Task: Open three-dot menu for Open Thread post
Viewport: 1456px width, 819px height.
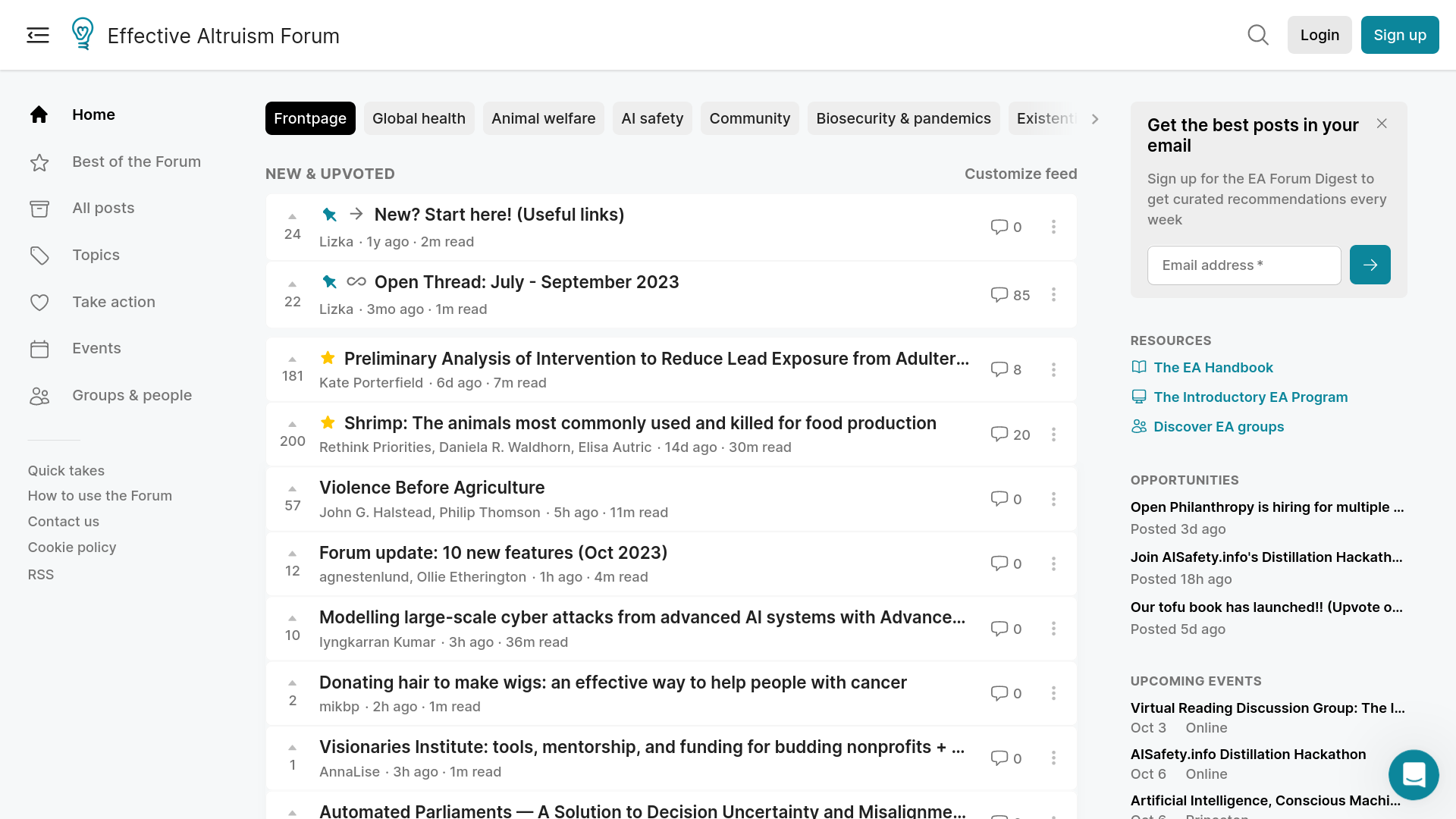Action: (x=1053, y=294)
